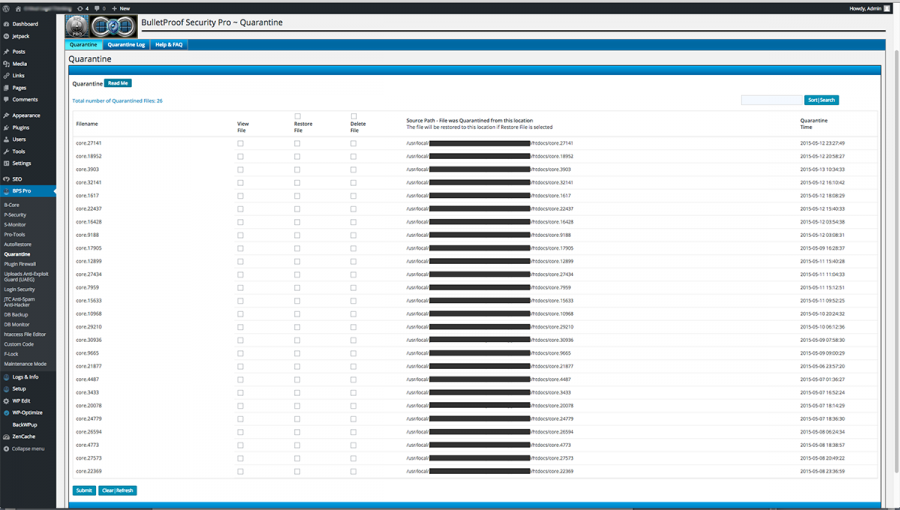Click the updates icon showing 4
Screen dimensions: 900x510
80,8
